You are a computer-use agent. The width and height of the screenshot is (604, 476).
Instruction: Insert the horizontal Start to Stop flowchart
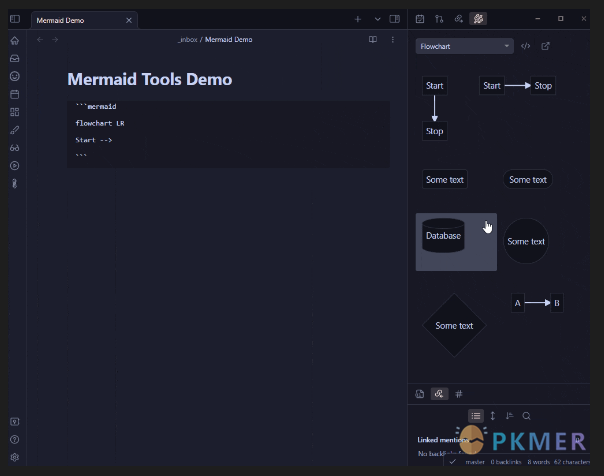click(x=517, y=85)
